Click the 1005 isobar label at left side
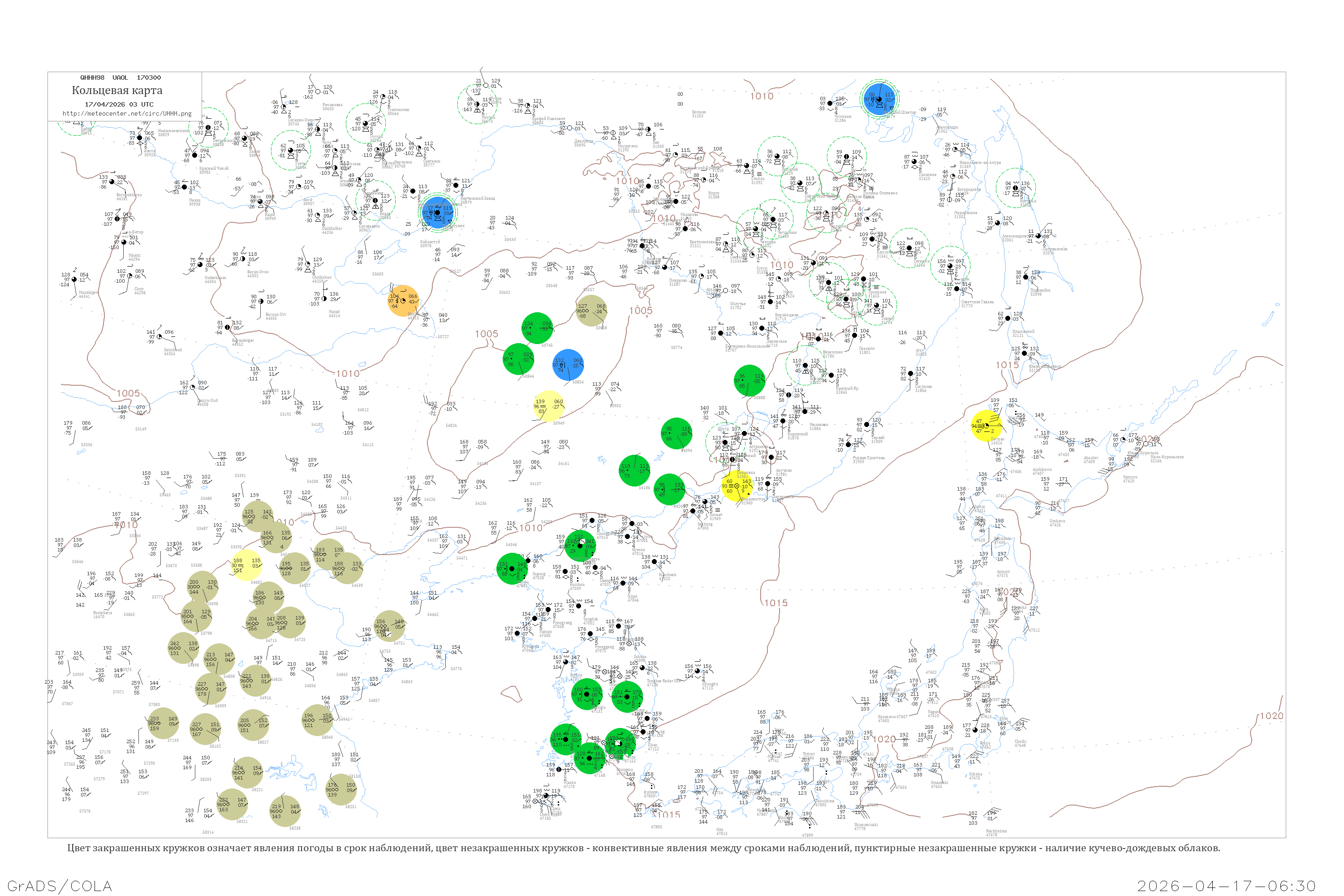Screen dimensions: 1344x896 [128, 393]
